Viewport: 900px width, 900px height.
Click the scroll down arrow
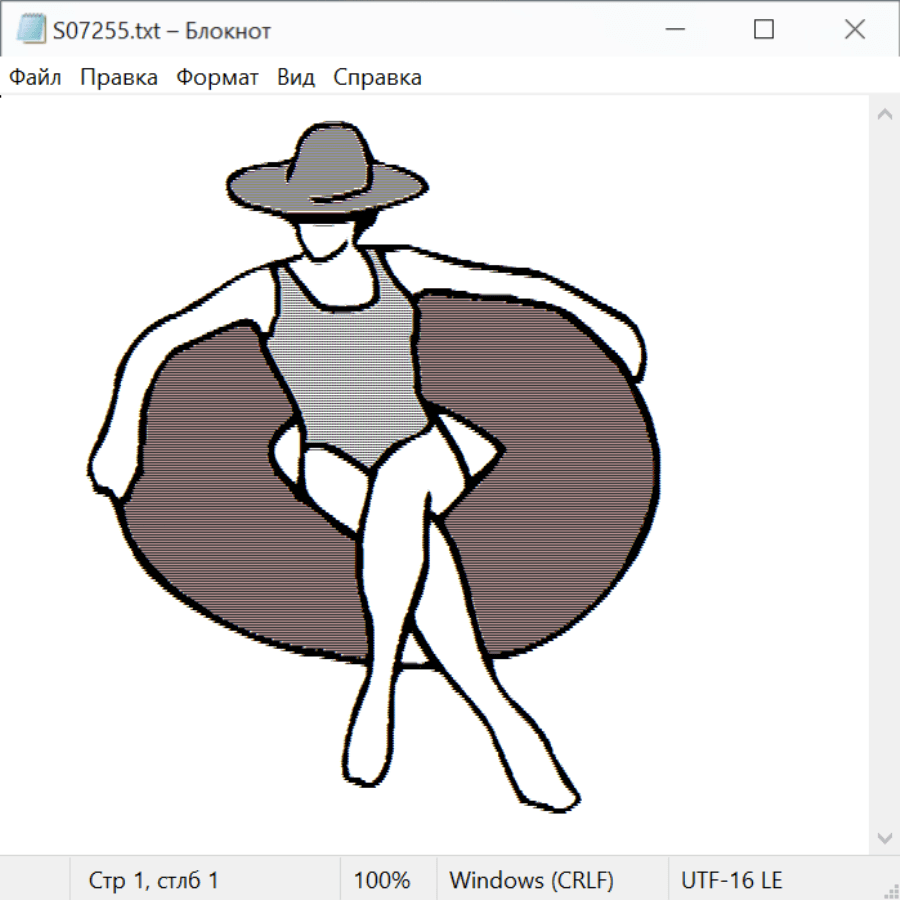click(884, 837)
